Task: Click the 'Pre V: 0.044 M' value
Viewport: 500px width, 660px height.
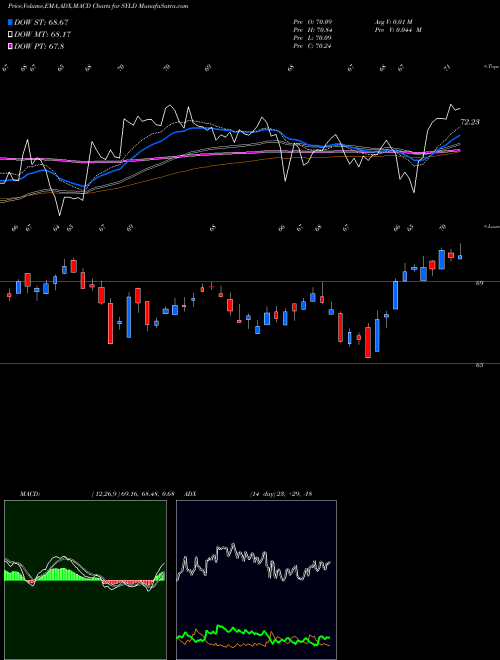Action: [x=398, y=30]
